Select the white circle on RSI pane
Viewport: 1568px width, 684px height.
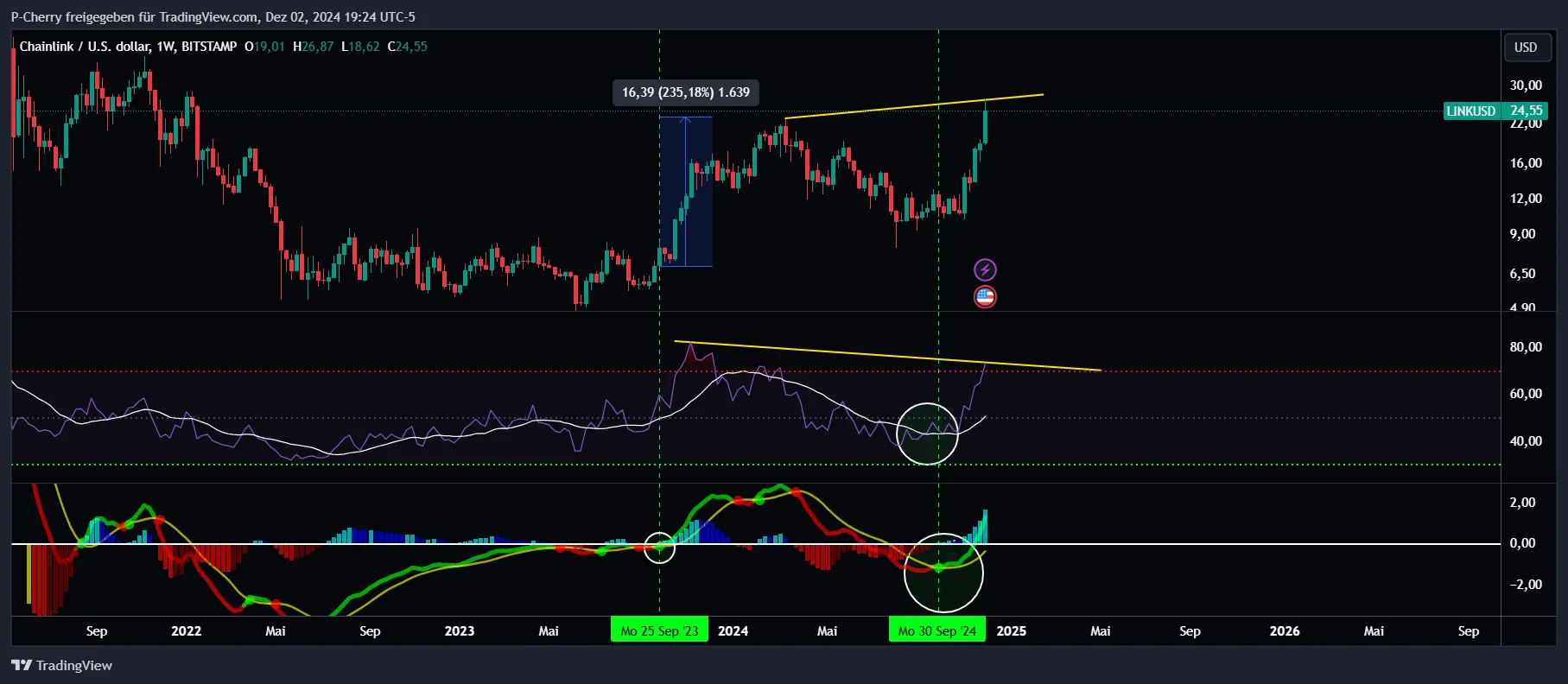[x=927, y=434]
